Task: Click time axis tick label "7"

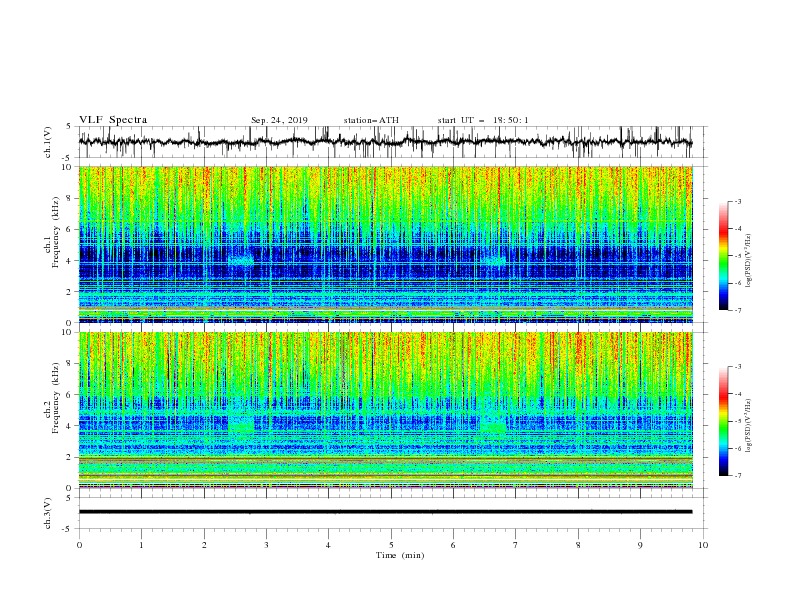Action: (516, 545)
